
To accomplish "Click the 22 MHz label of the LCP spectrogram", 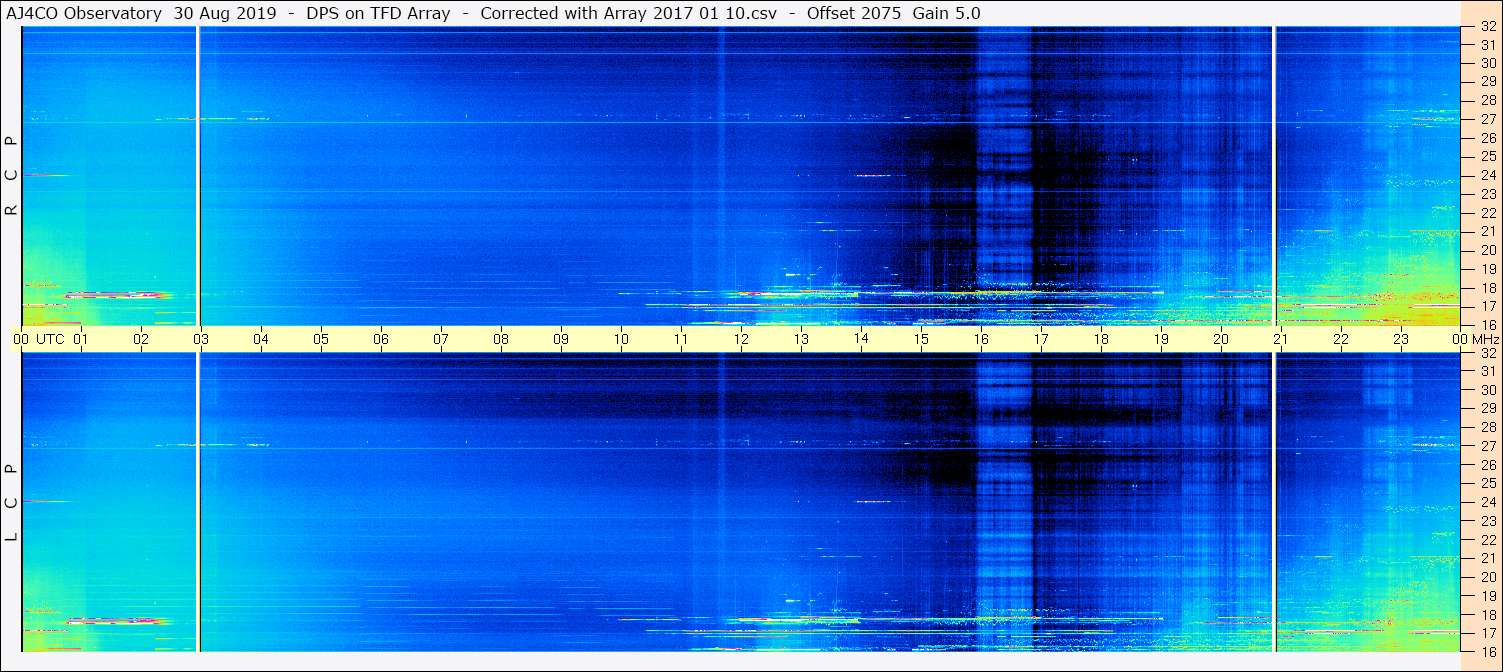I will [x=1487, y=540].
